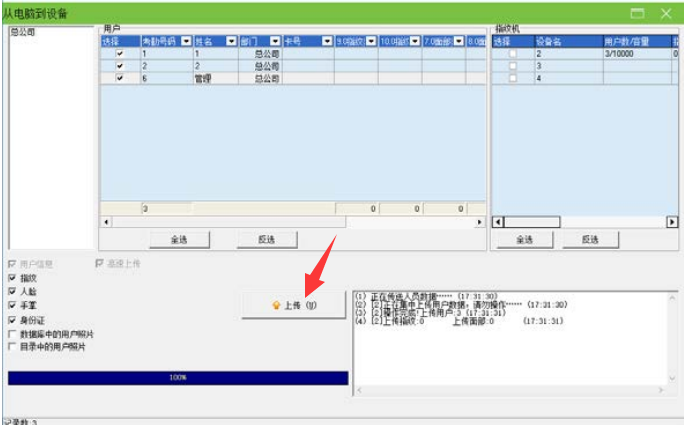684x425 pixels.
Task: Click 反选 under the 用户 list
Action: (x=267, y=240)
